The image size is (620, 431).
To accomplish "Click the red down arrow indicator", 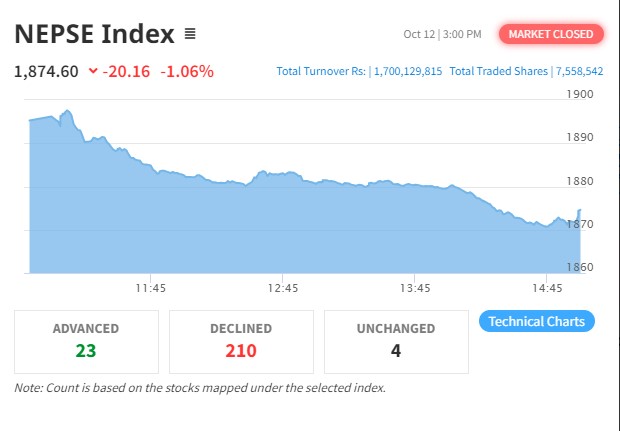I will coord(93,71).
